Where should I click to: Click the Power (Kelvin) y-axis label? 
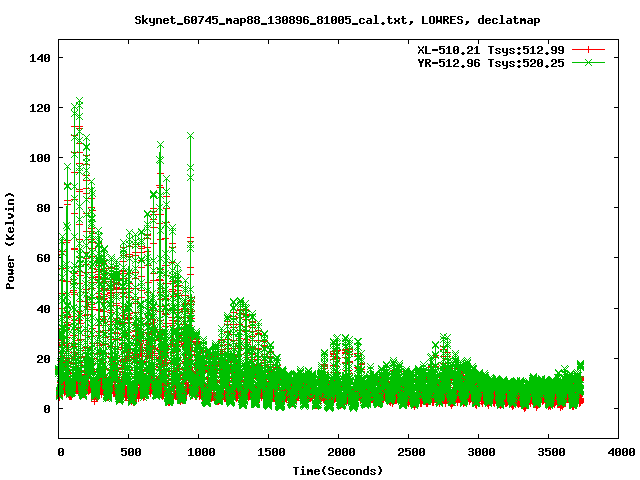click(x=10, y=241)
